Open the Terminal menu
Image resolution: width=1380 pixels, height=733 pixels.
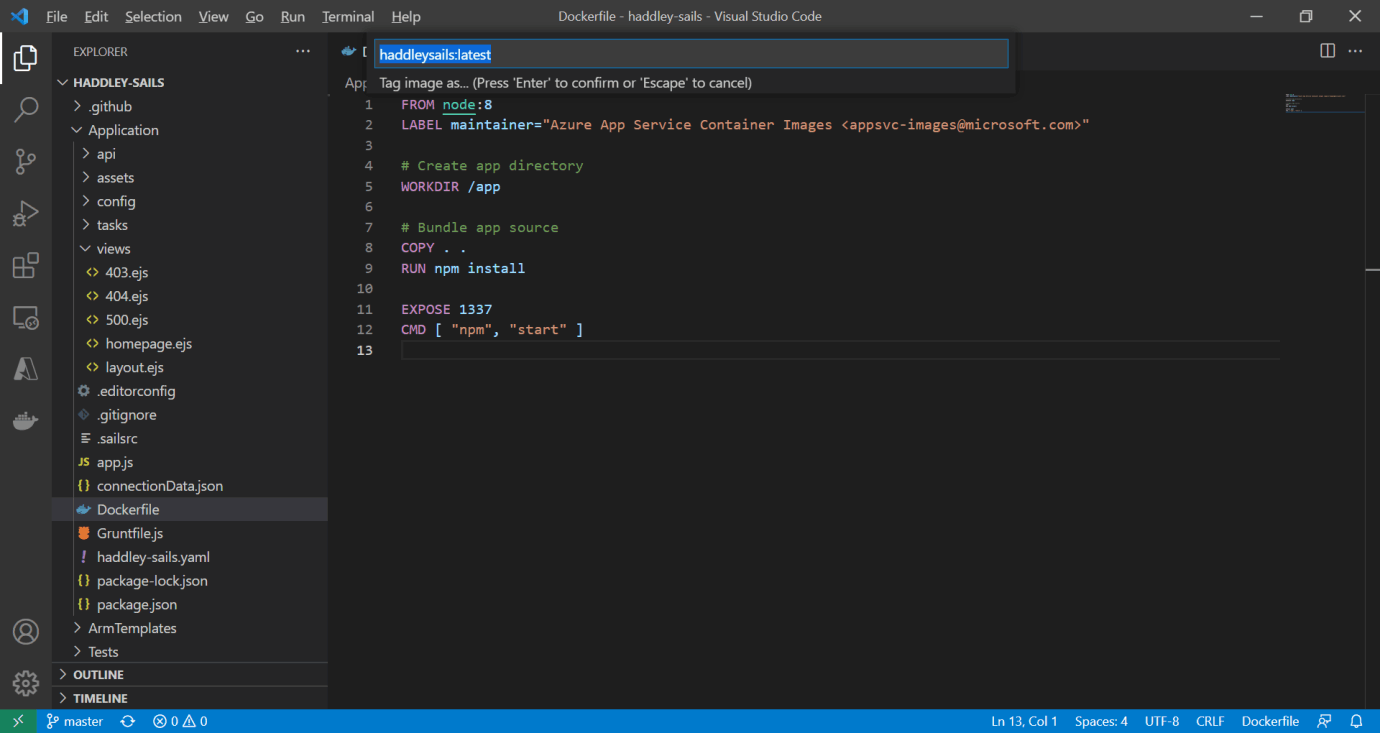click(x=348, y=17)
